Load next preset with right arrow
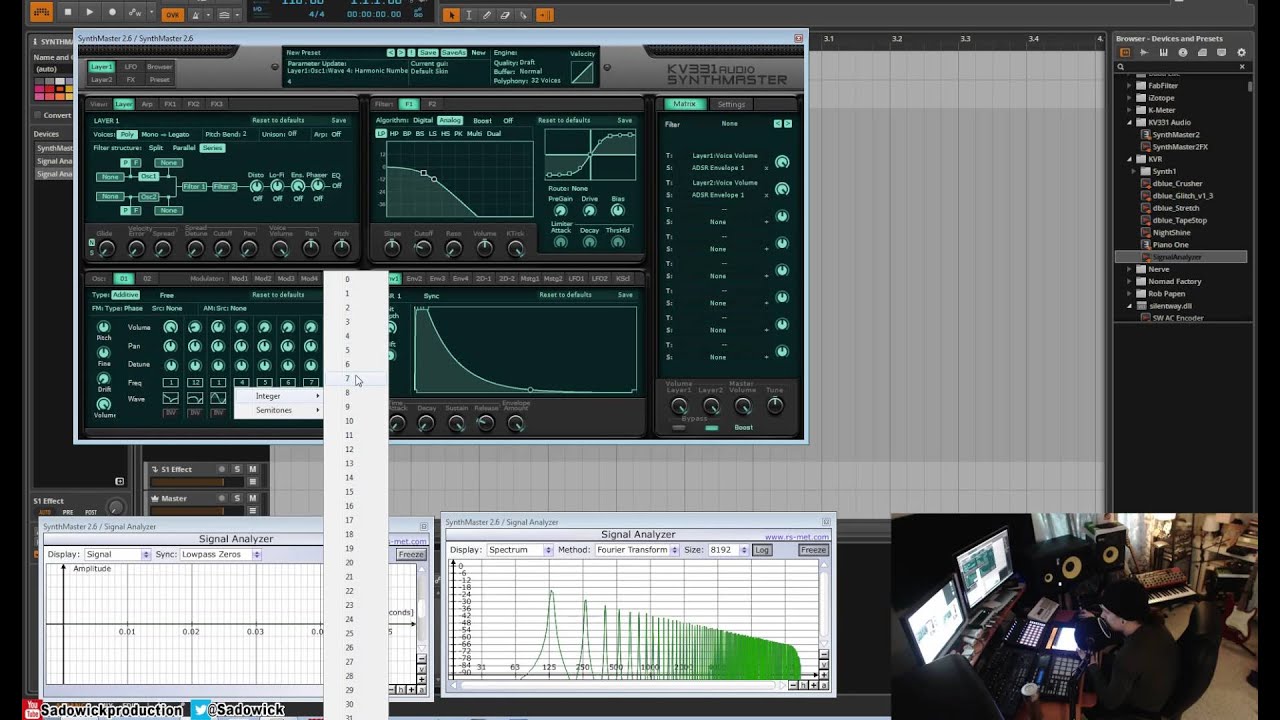The image size is (1280, 720). pyautogui.click(x=401, y=52)
